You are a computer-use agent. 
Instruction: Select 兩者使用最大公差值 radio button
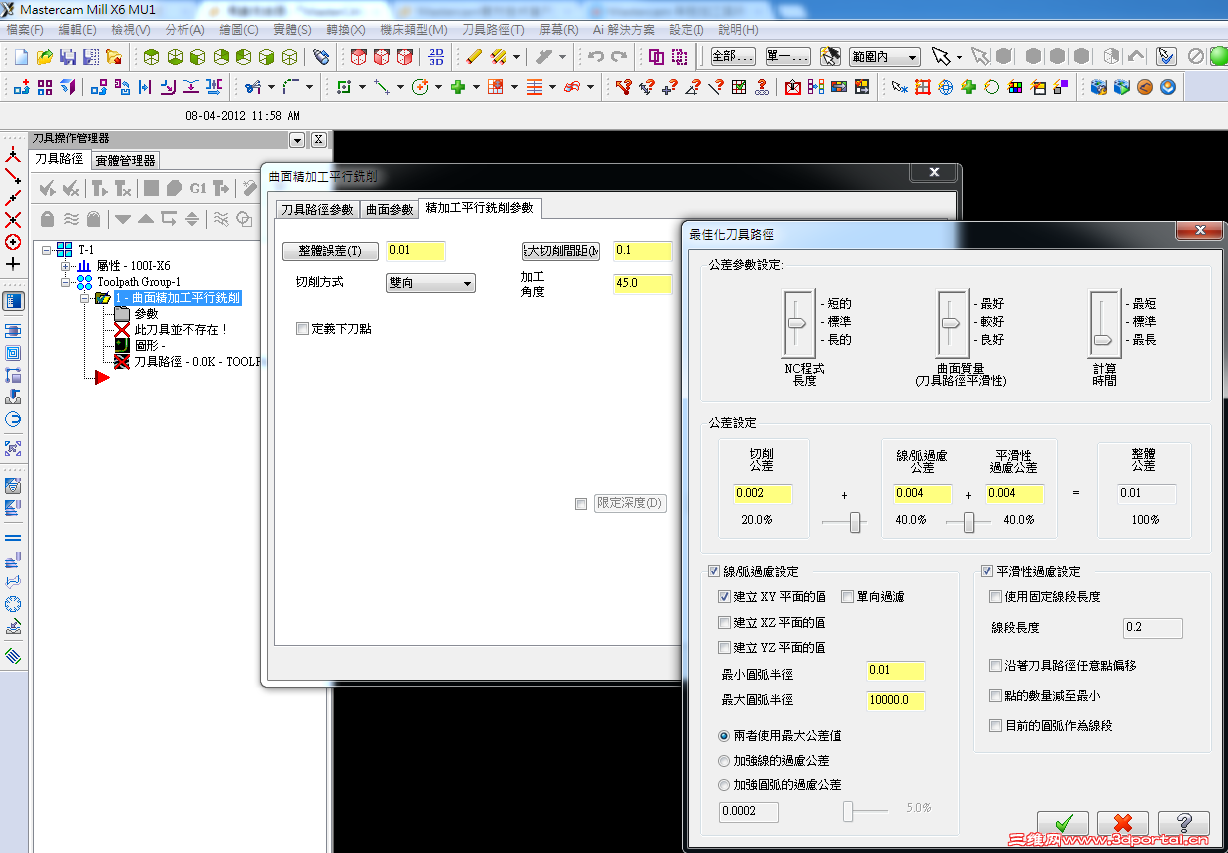click(725, 735)
